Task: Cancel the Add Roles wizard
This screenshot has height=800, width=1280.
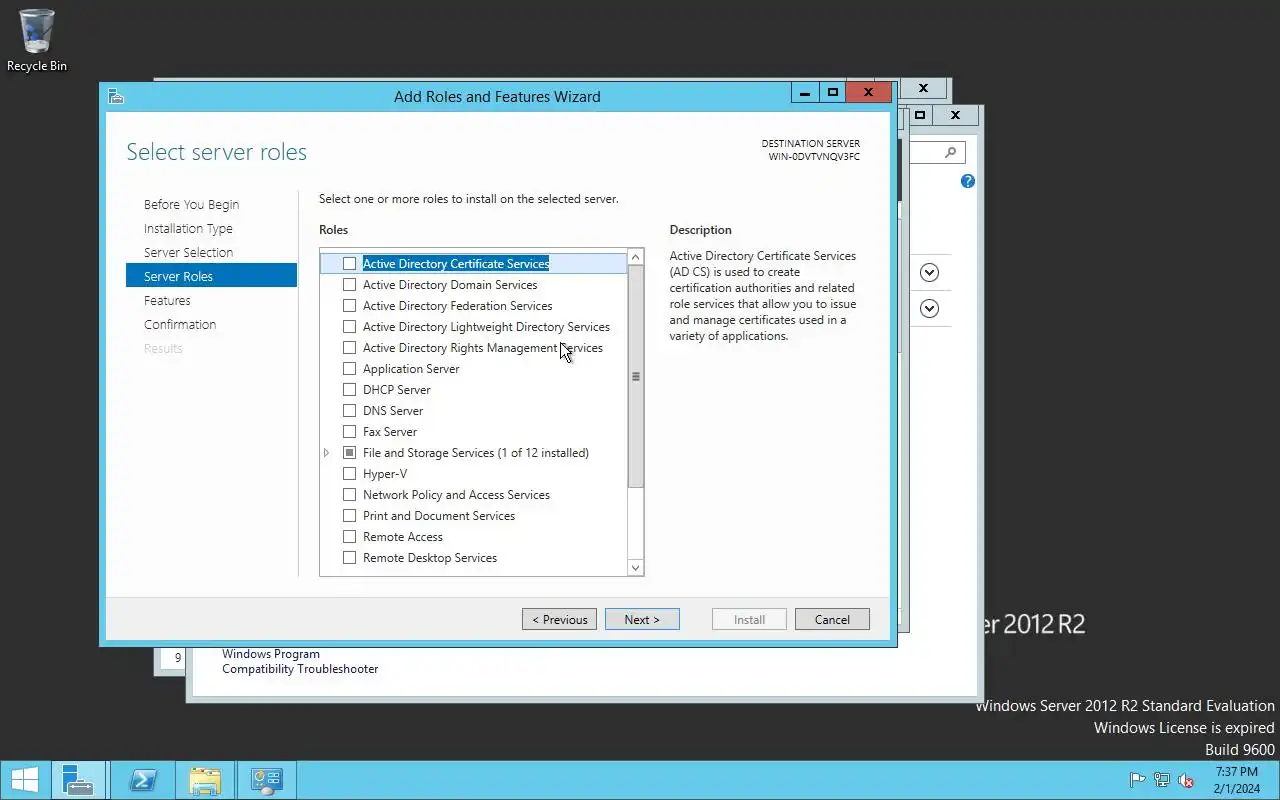Action: (832, 619)
